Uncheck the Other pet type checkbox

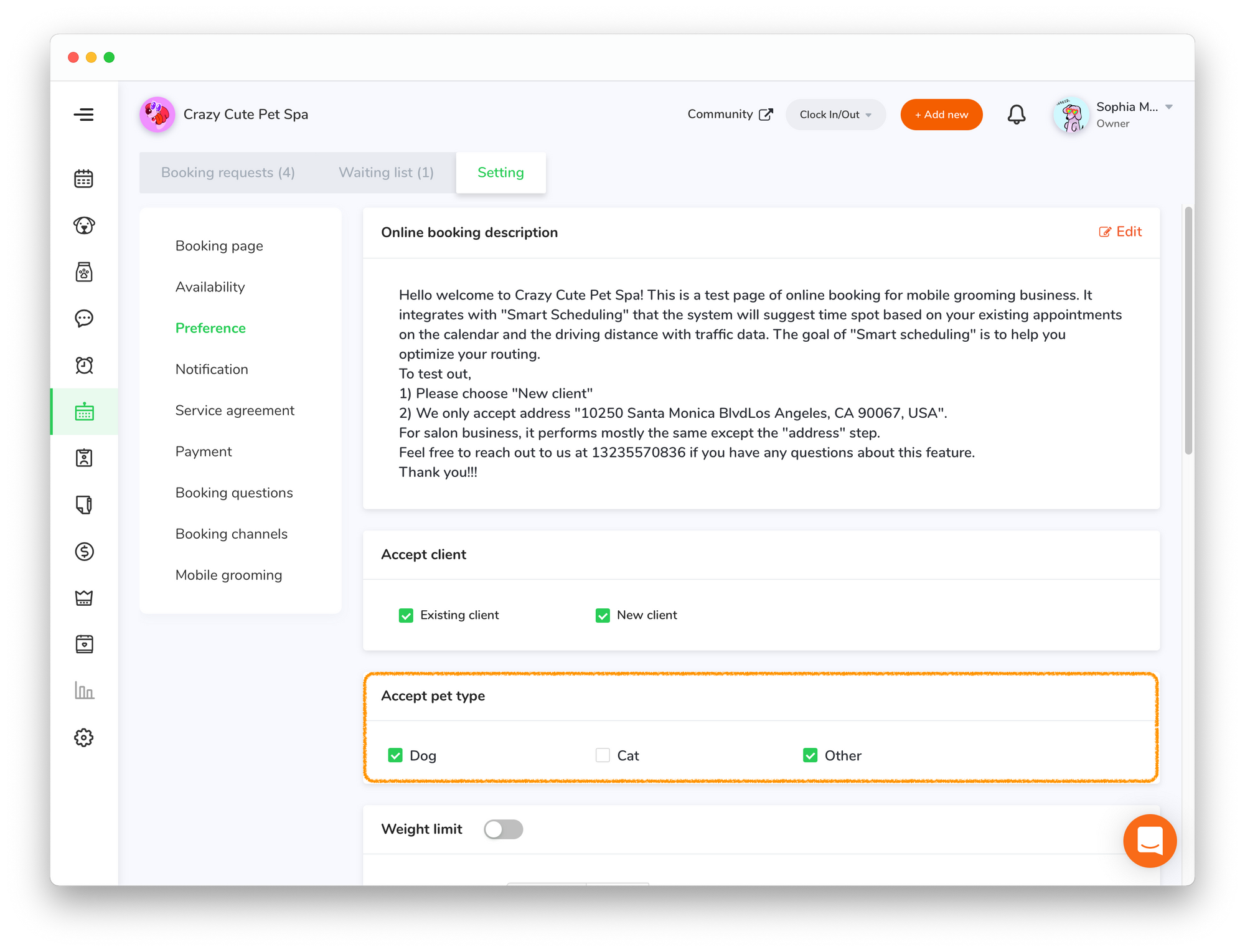tap(810, 755)
